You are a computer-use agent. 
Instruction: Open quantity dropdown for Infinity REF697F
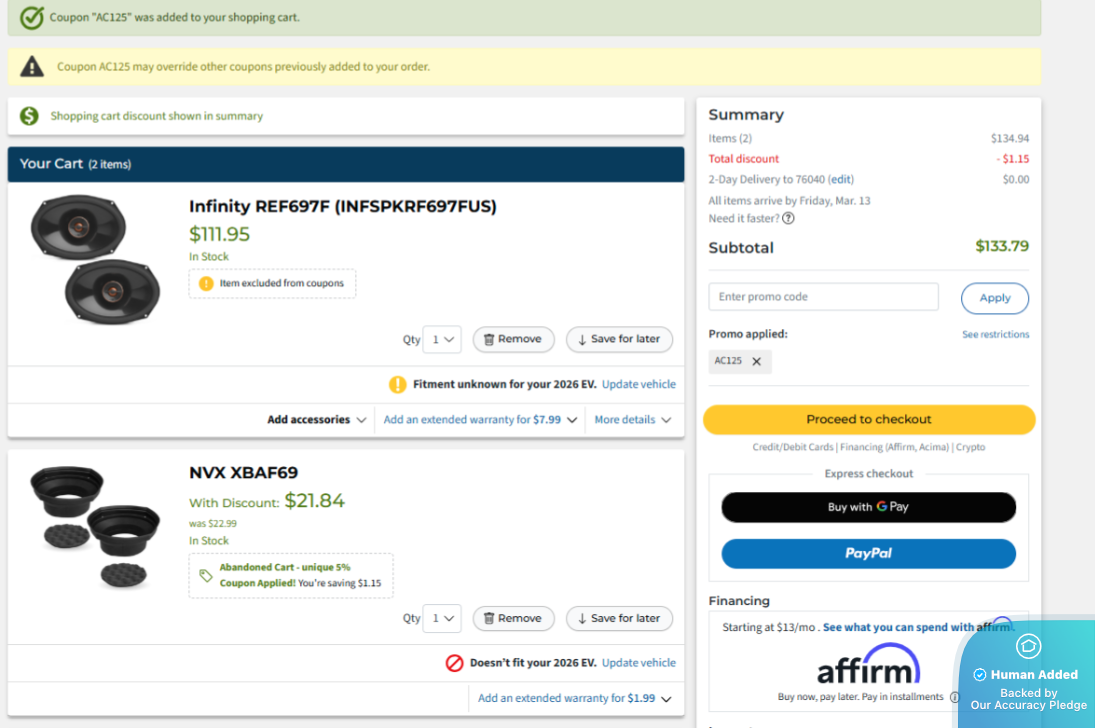[441, 339]
